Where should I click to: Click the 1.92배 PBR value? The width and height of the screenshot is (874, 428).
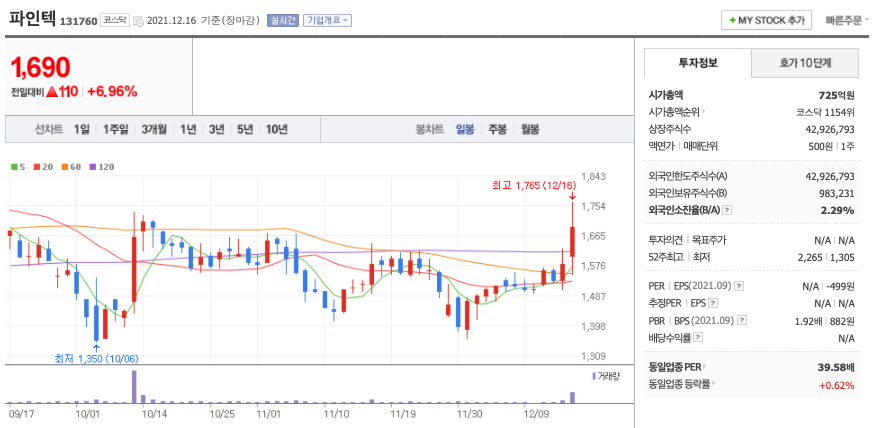[808, 320]
